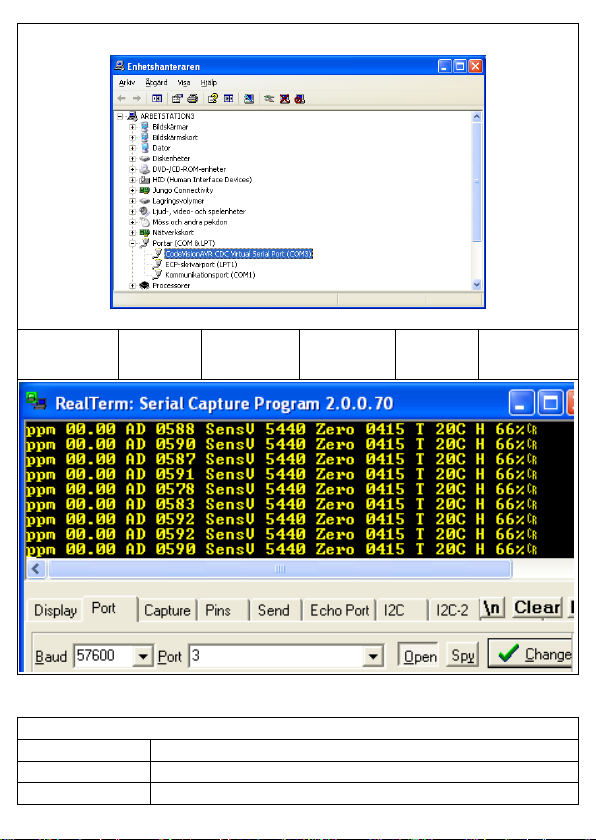
Task: Click the Open port button
Action: (418, 655)
